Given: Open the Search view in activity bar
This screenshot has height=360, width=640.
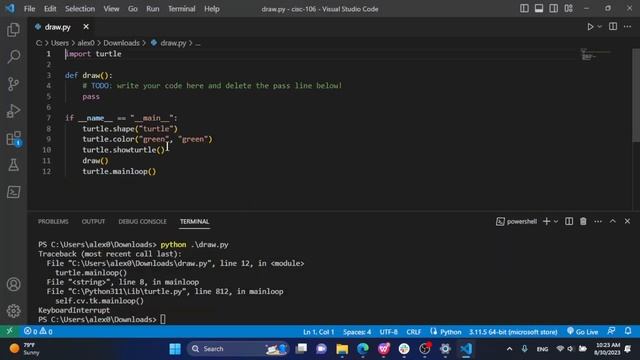Looking at the screenshot, I should 13,57.
